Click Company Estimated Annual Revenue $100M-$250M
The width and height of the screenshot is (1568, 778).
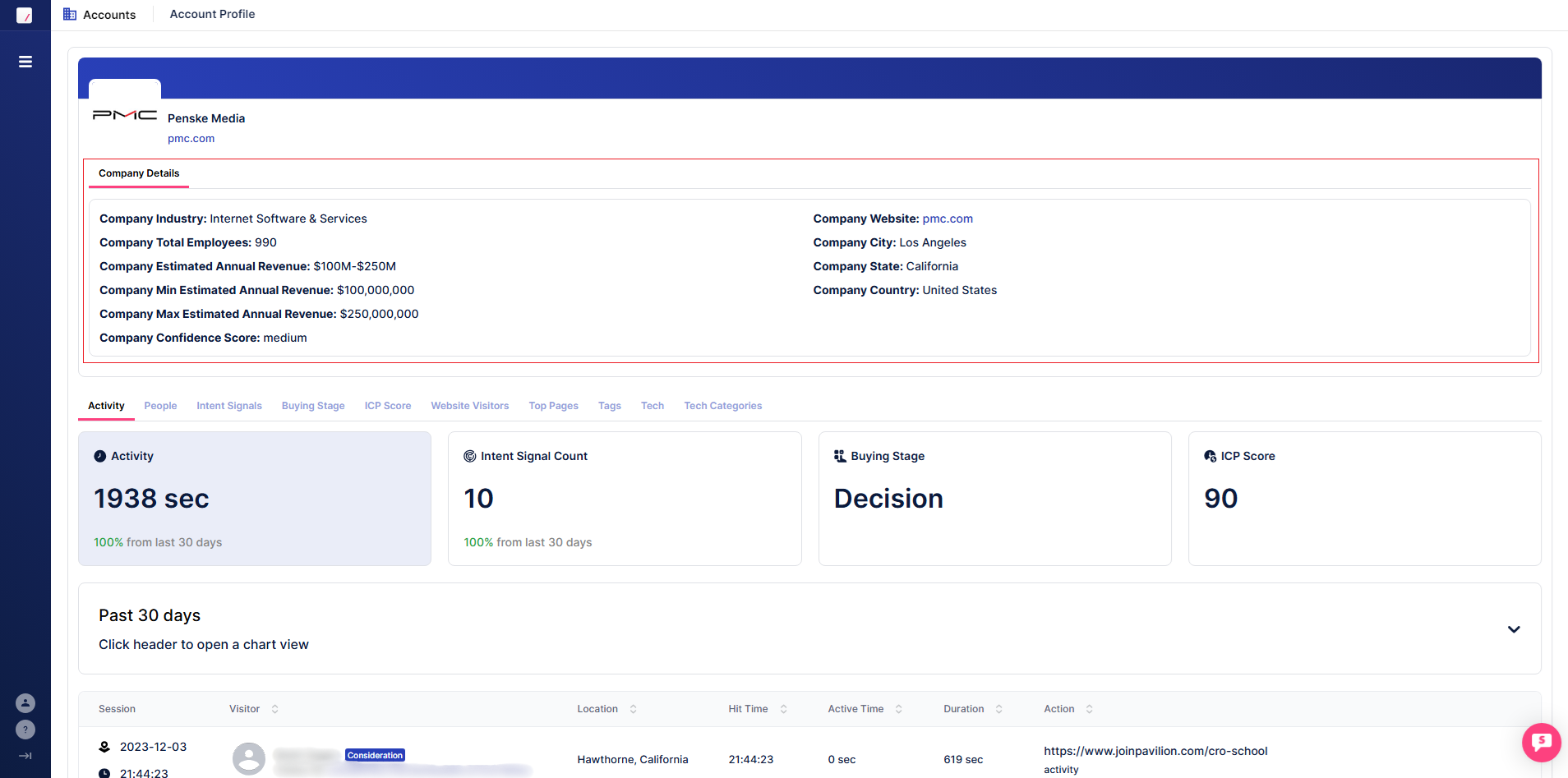(x=247, y=266)
